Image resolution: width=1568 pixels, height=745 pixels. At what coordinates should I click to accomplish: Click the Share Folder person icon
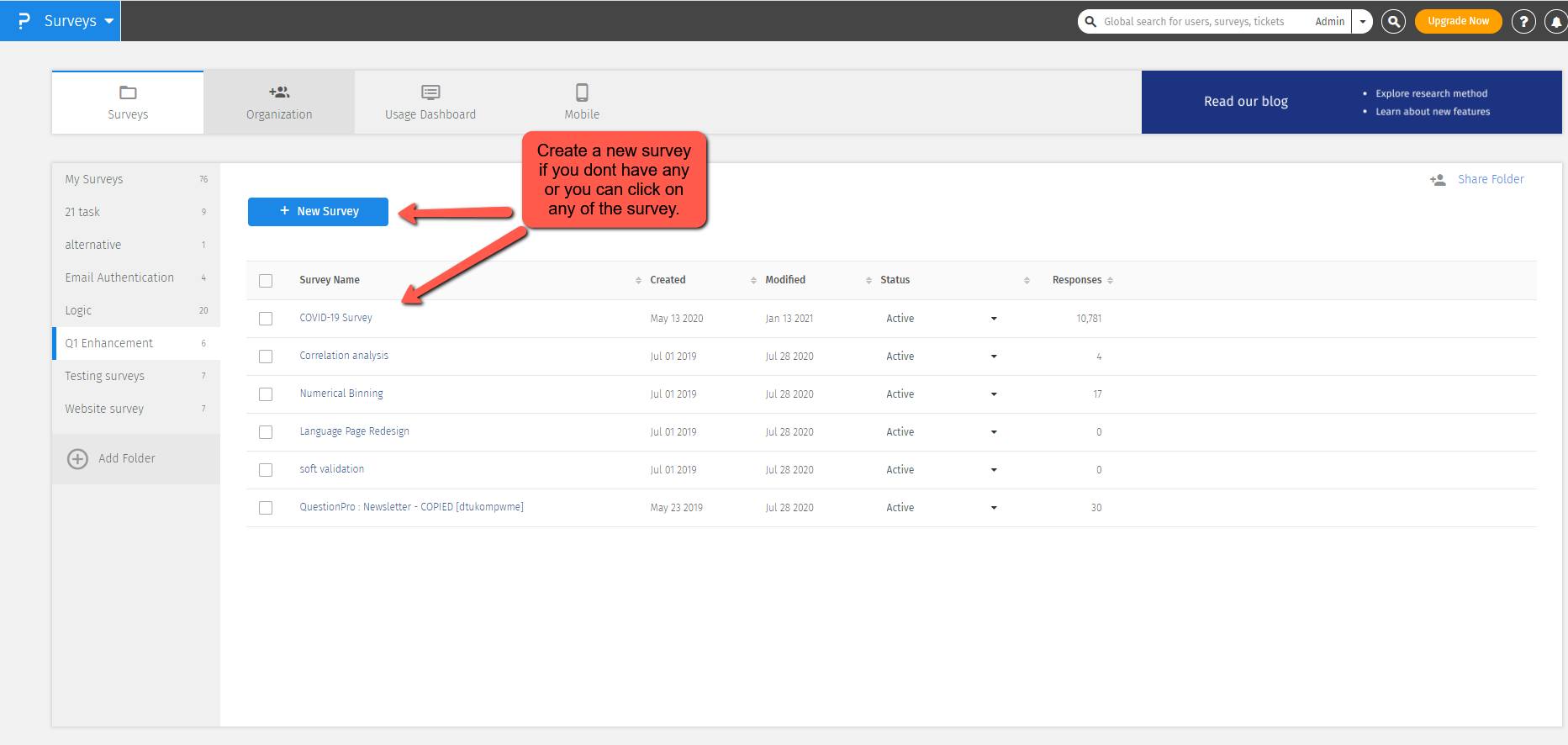1438,180
